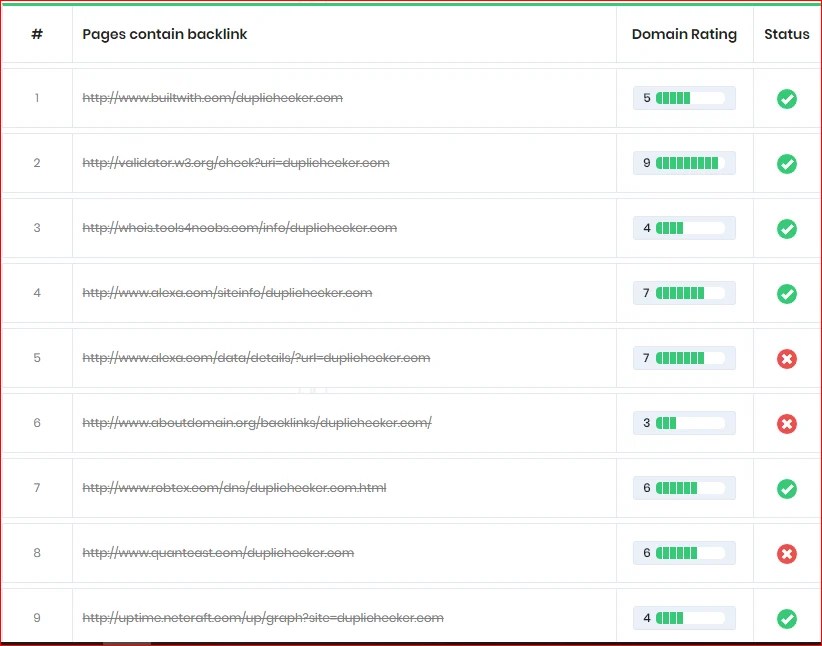Screen dimensions: 822x646
Task: Open the uptime.netcraft.com graph link
Action: click(x=263, y=618)
